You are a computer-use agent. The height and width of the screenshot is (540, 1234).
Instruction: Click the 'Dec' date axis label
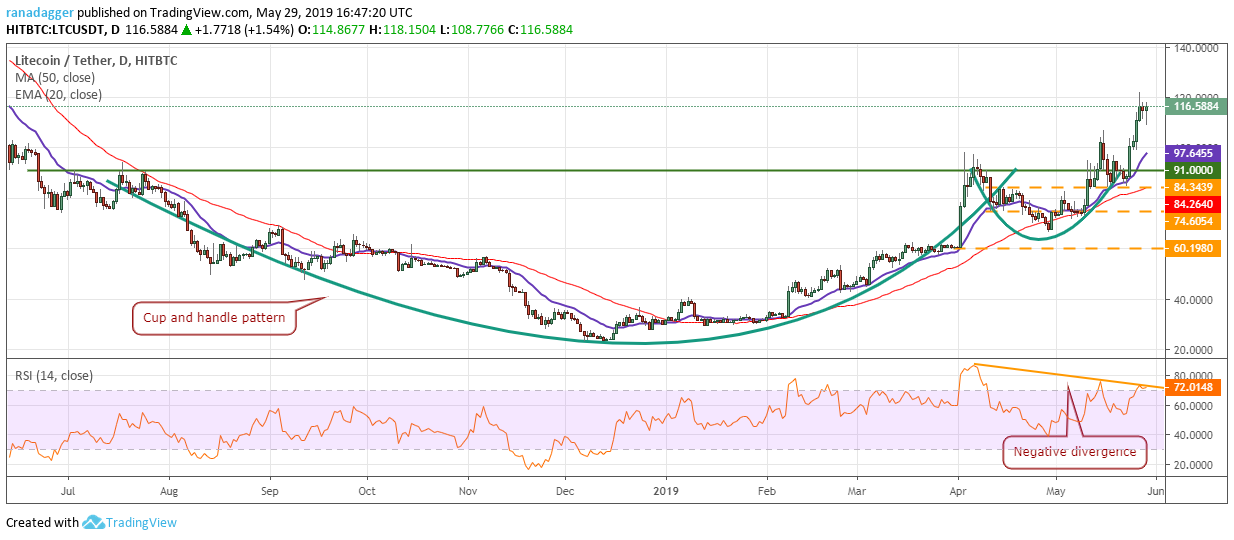tap(565, 491)
